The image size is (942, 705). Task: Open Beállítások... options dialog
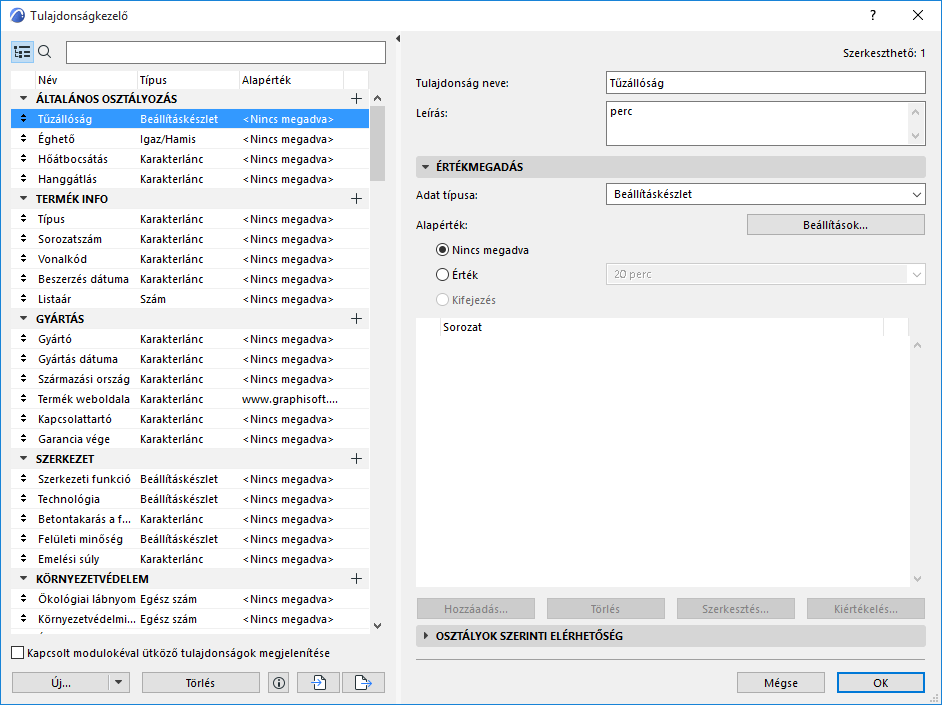tap(836, 225)
